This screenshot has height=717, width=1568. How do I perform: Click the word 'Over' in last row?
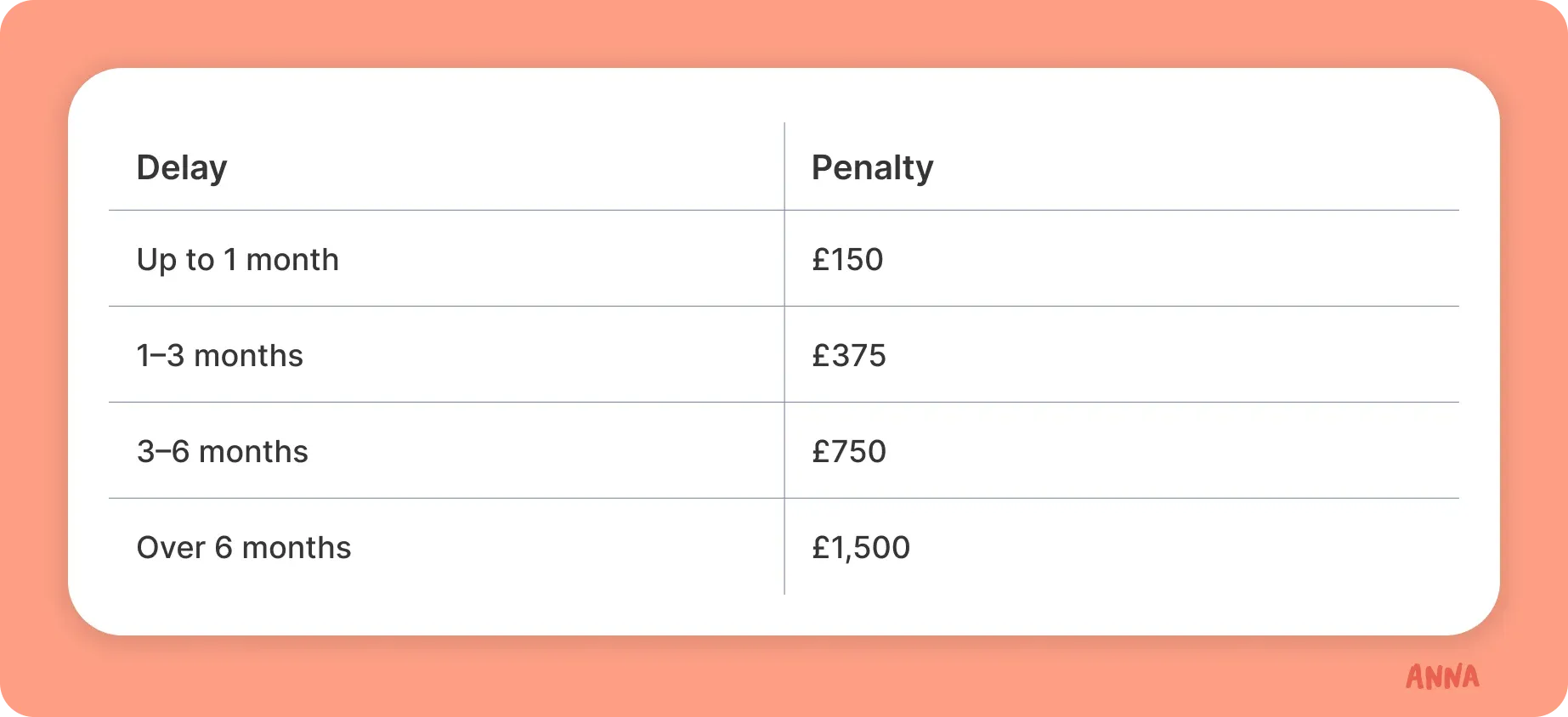(x=171, y=547)
